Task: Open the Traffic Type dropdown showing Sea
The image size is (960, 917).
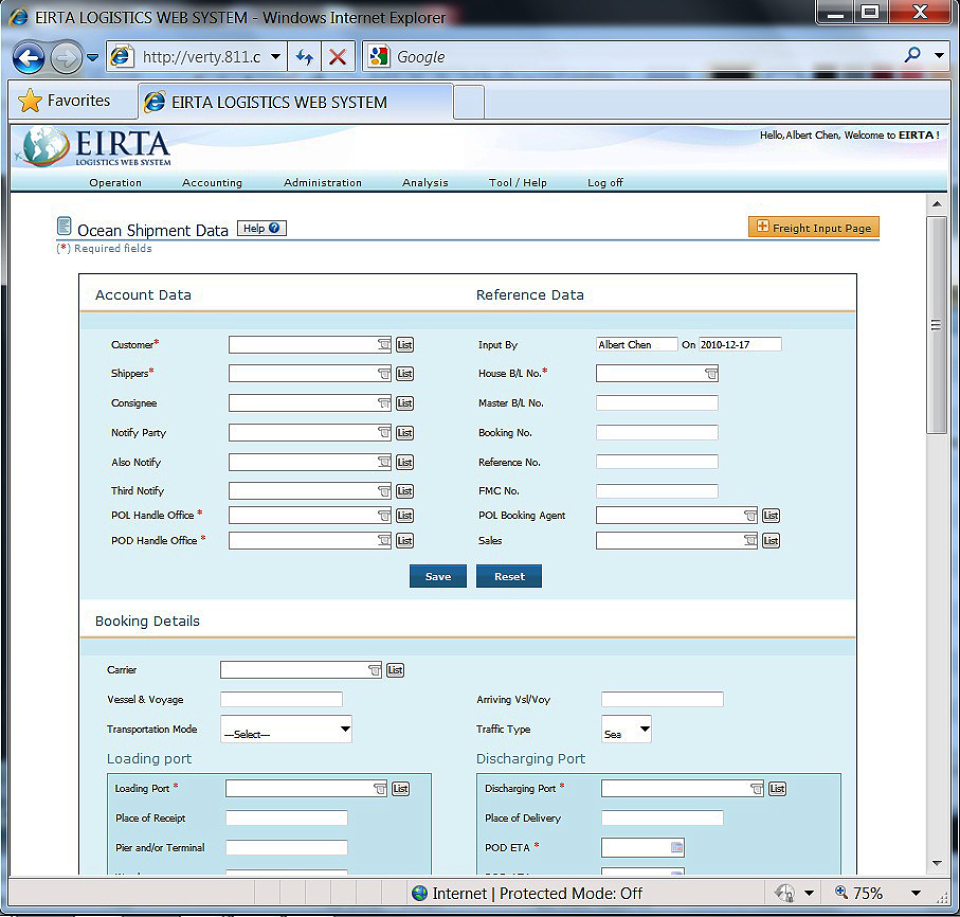Action: point(626,729)
